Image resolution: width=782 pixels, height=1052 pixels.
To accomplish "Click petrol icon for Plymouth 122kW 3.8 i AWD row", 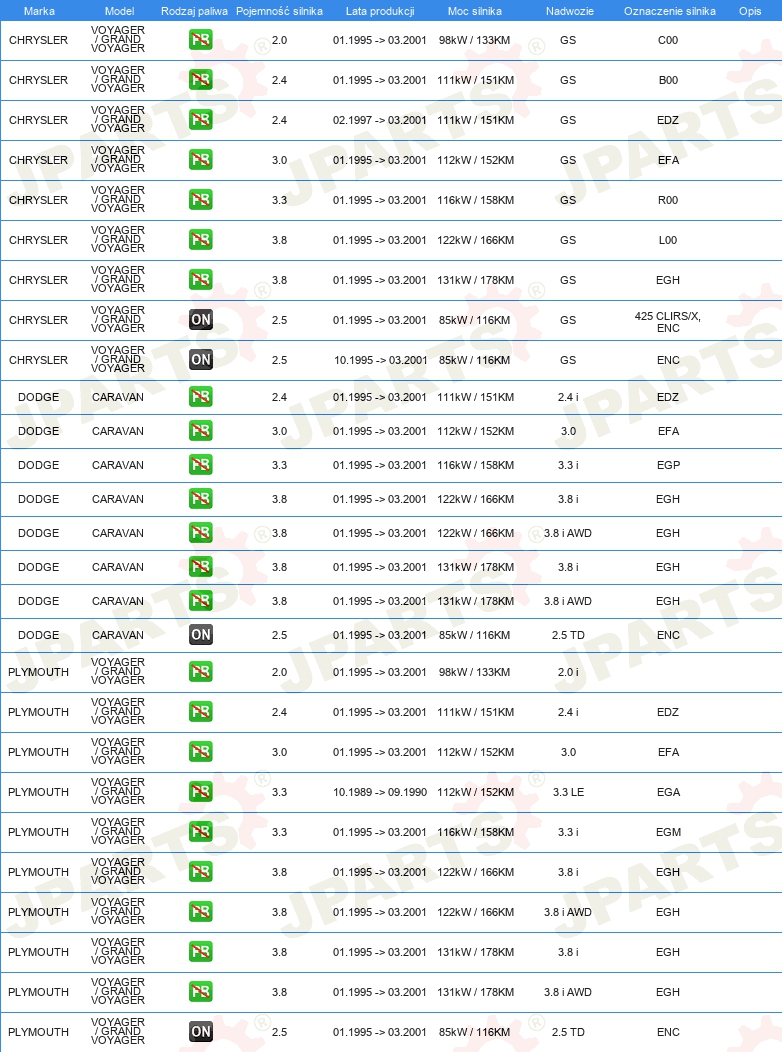I will [x=201, y=911].
